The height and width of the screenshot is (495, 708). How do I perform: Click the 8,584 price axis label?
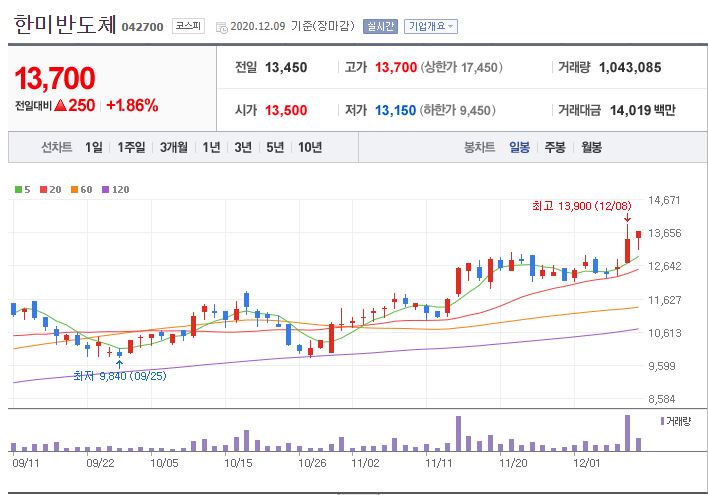[x=662, y=399]
